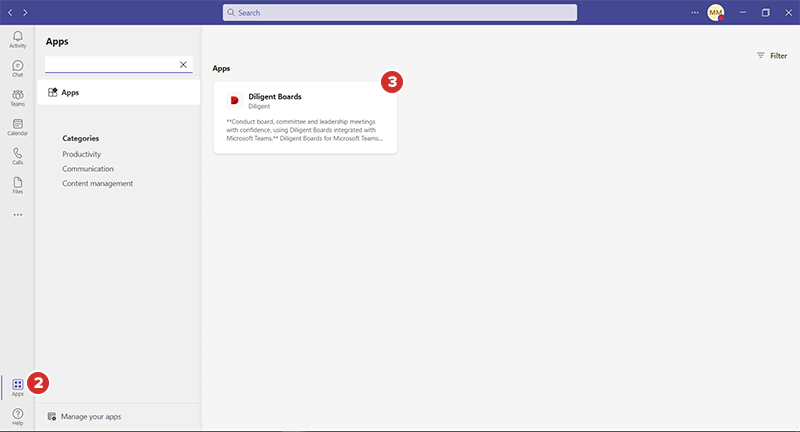Open the MM profile avatar menu
This screenshot has height=432, width=800.
(715, 12)
